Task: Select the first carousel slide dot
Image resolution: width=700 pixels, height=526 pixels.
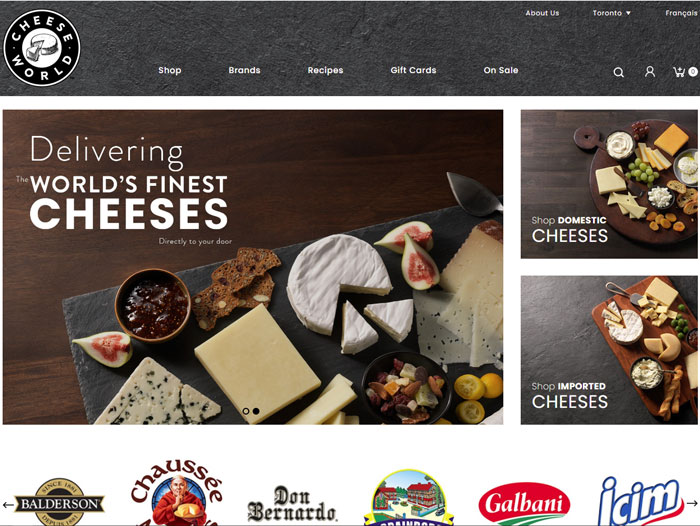Action: (246, 411)
